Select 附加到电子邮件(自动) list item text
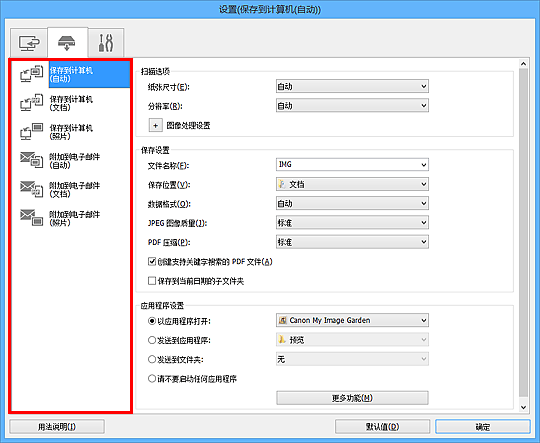Image resolution: width=540 pixels, height=443 pixels. (x=75, y=161)
